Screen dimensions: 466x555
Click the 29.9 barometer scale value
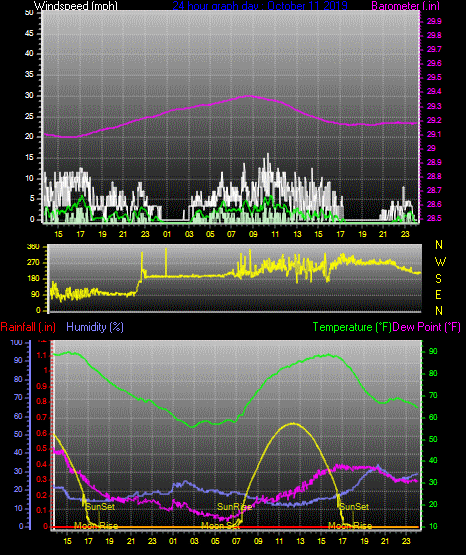point(434,21)
